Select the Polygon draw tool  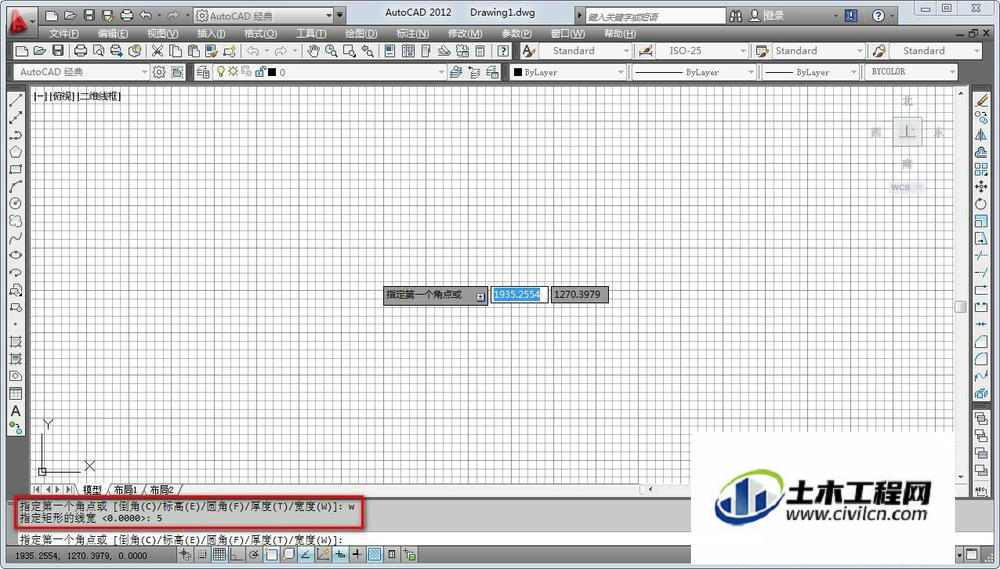point(16,152)
